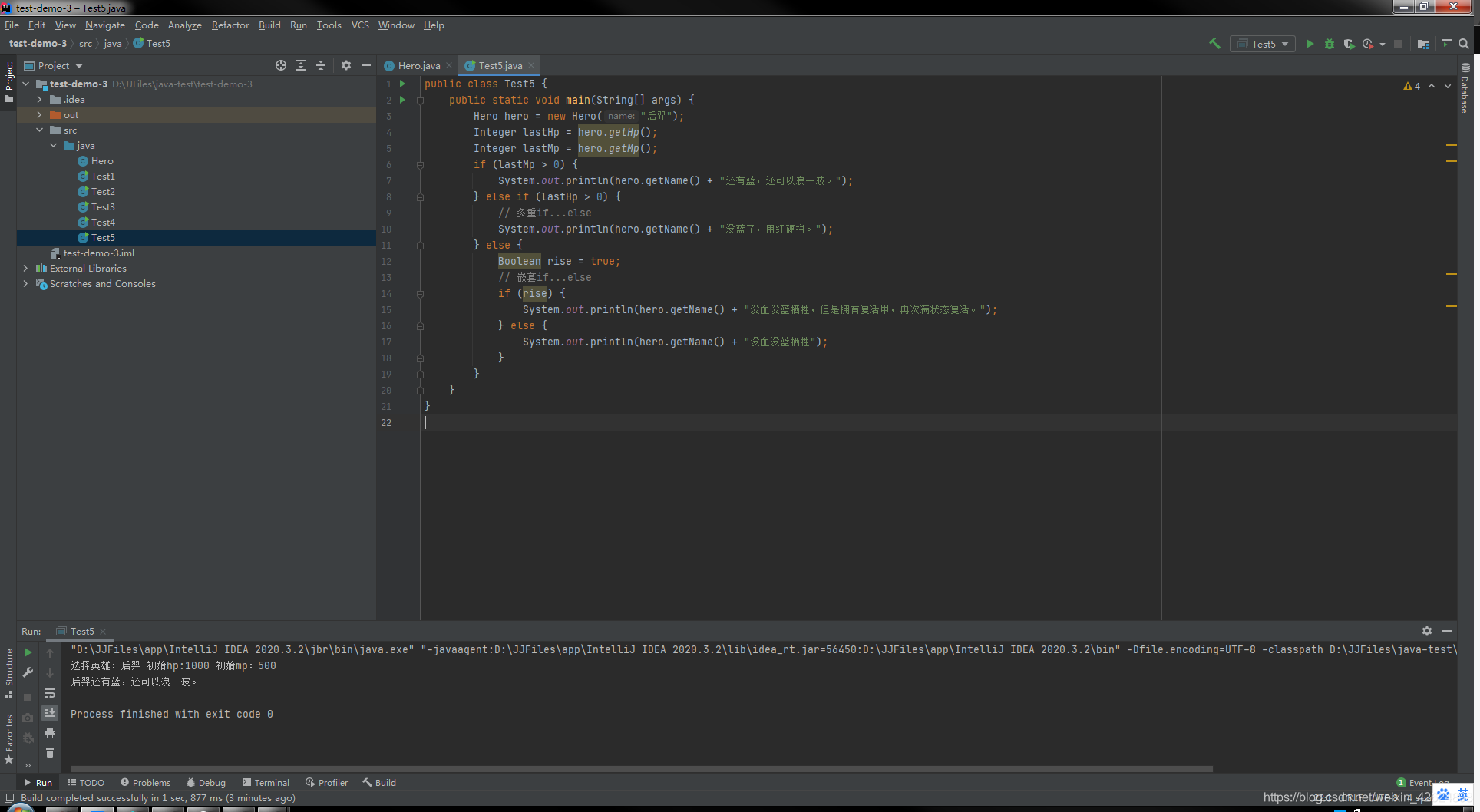This screenshot has width=1480, height=812.
Task: Click Expand All icon in Project panel
Action: [301, 65]
